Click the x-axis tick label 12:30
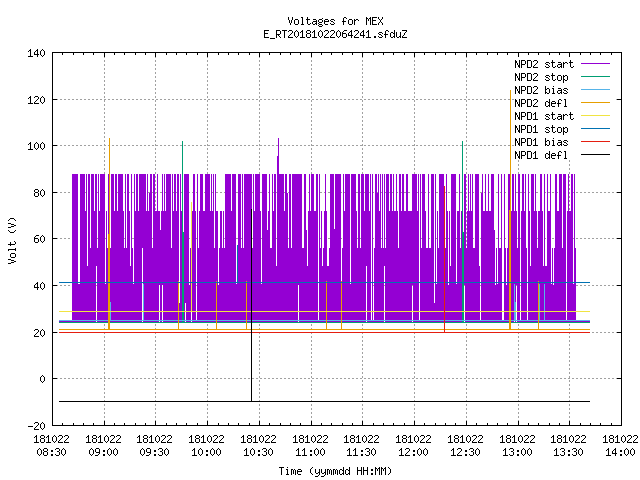 (x=465, y=452)
